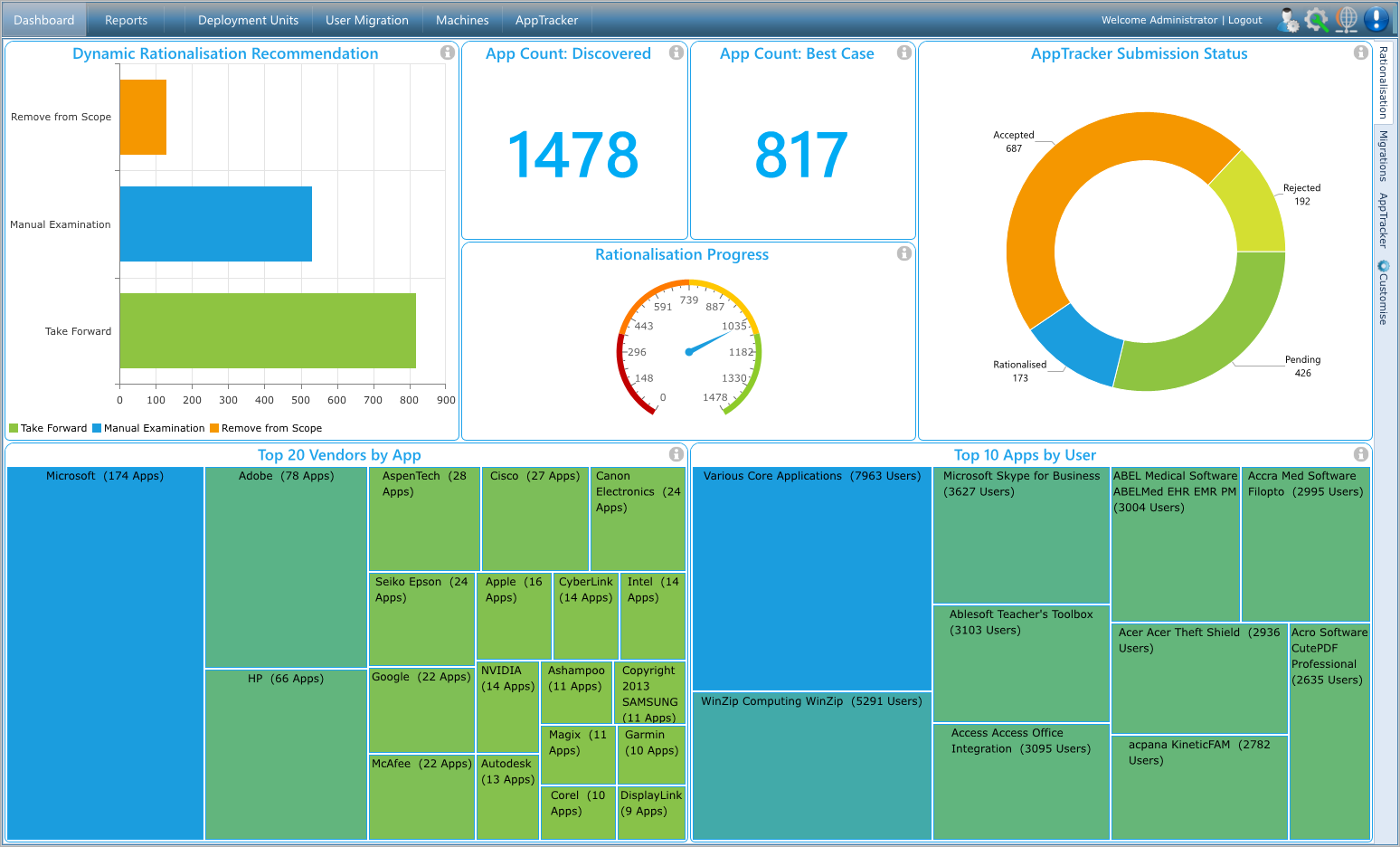Open the Reports menu
The image size is (1400, 847).
coord(126,20)
